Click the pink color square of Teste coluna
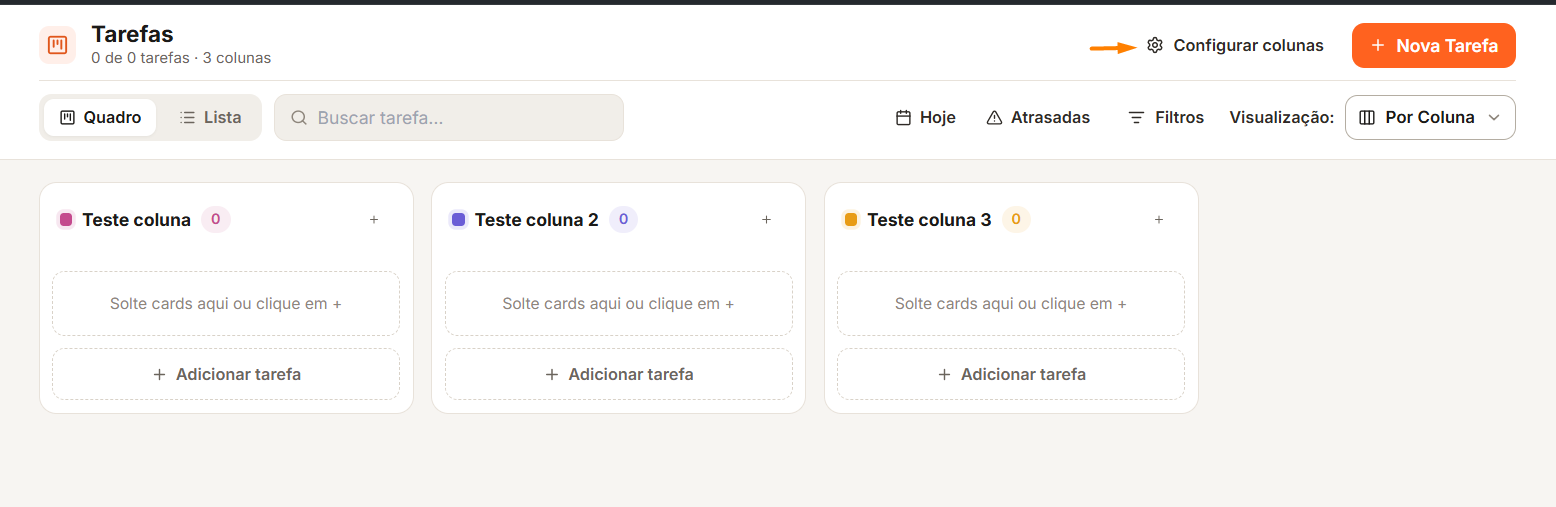1556x507 pixels. pyautogui.click(x=66, y=220)
